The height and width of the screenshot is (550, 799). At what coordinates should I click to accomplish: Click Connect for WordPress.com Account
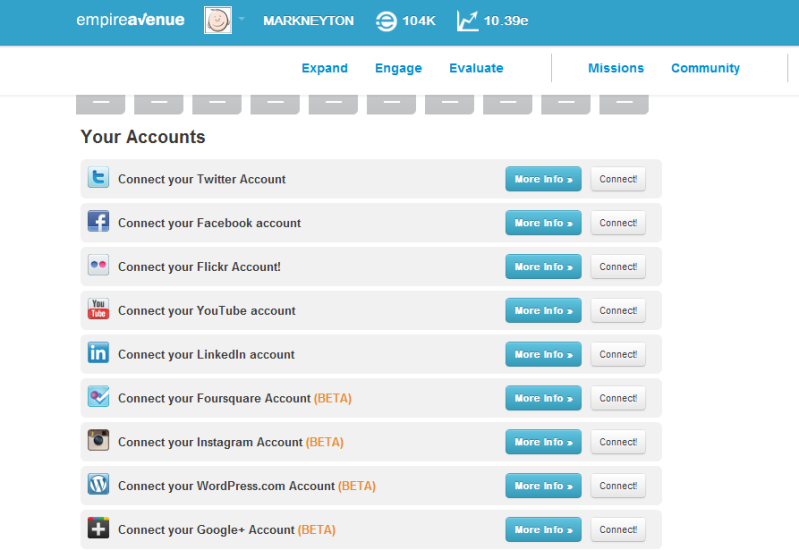coord(618,486)
